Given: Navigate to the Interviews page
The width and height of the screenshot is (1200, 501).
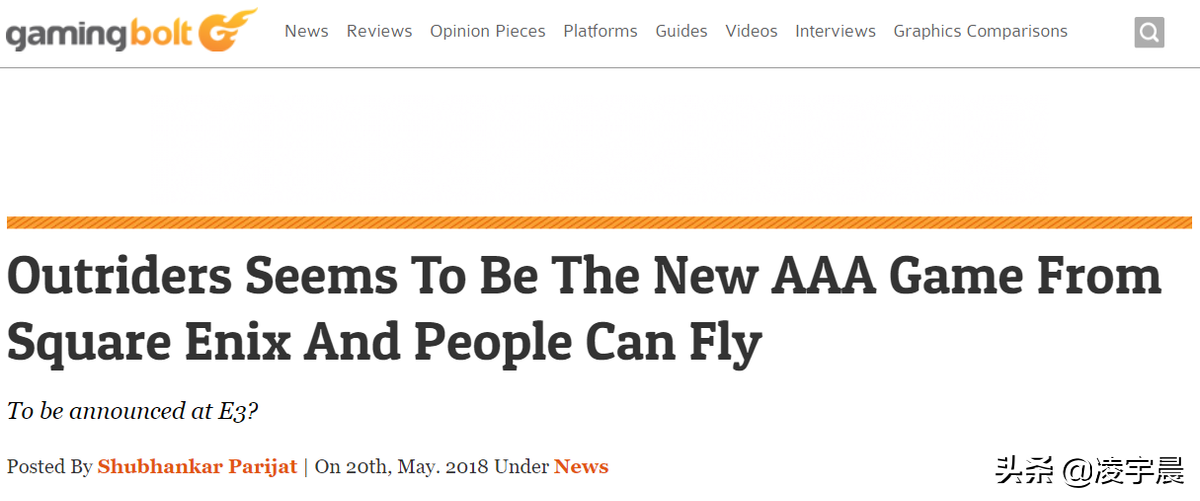Looking at the screenshot, I should 835,31.
